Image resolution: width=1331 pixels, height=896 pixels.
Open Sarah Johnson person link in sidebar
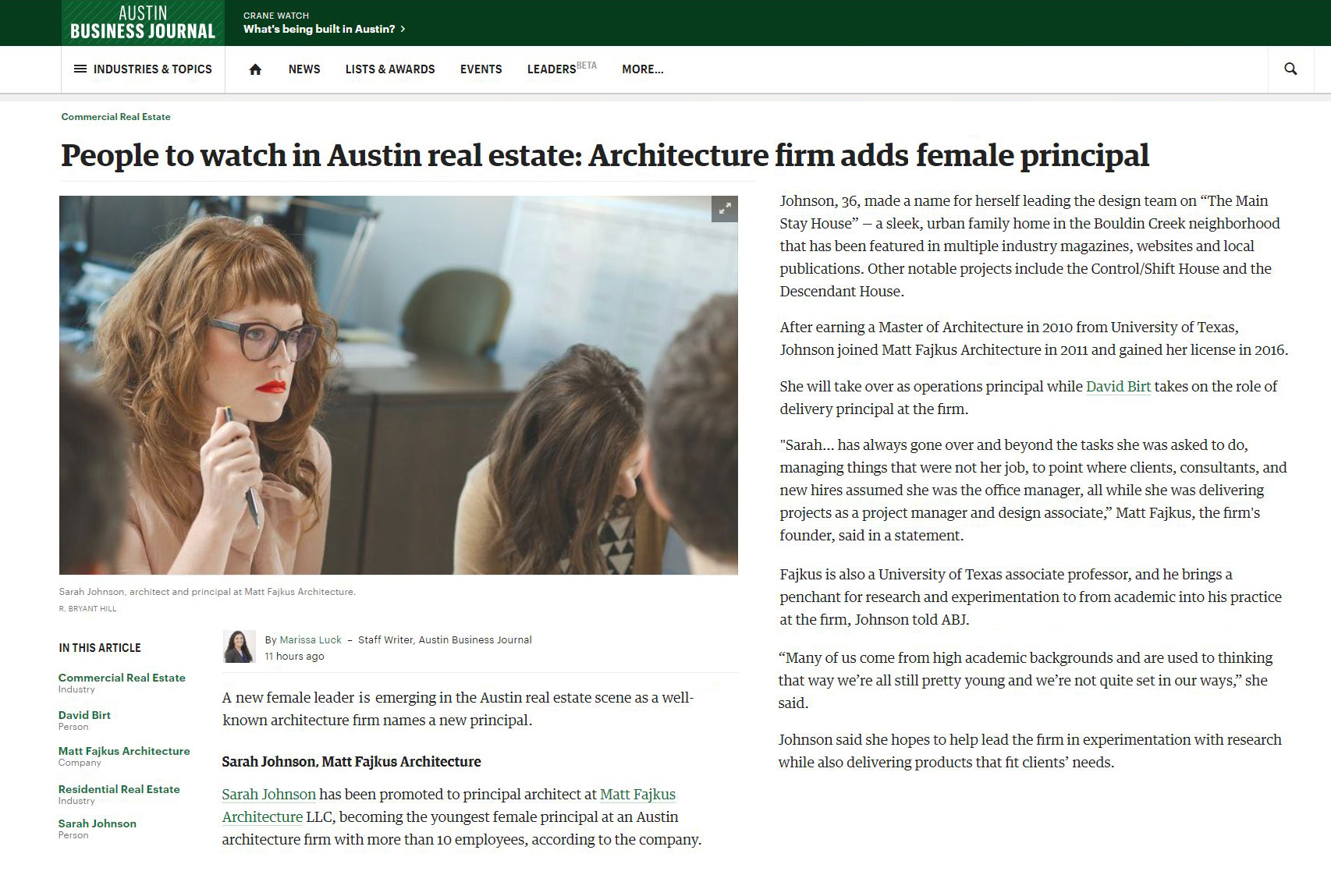click(98, 823)
